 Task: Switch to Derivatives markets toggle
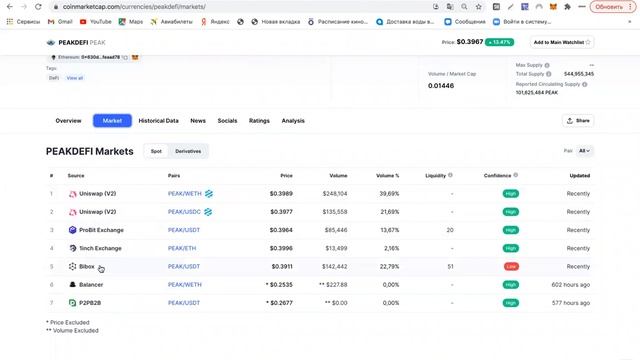click(188, 151)
